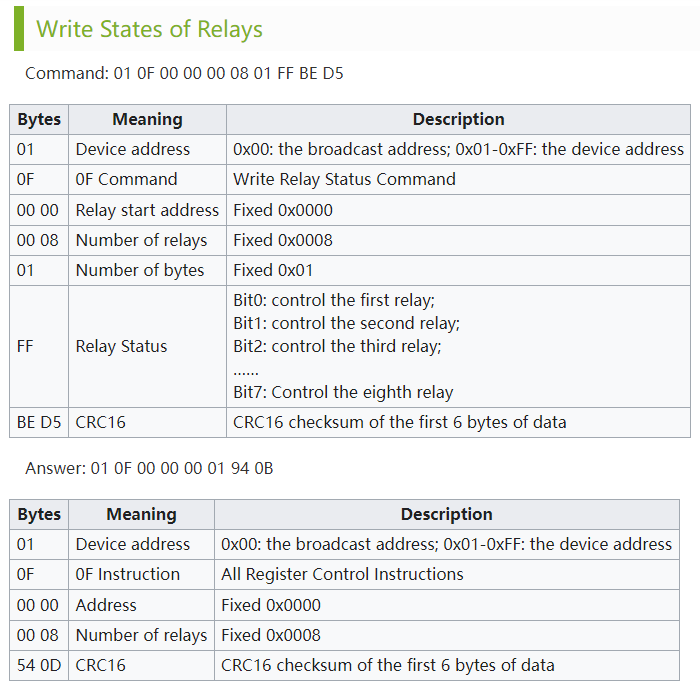Click "Write Relay Status Command" description

point(344,180)
